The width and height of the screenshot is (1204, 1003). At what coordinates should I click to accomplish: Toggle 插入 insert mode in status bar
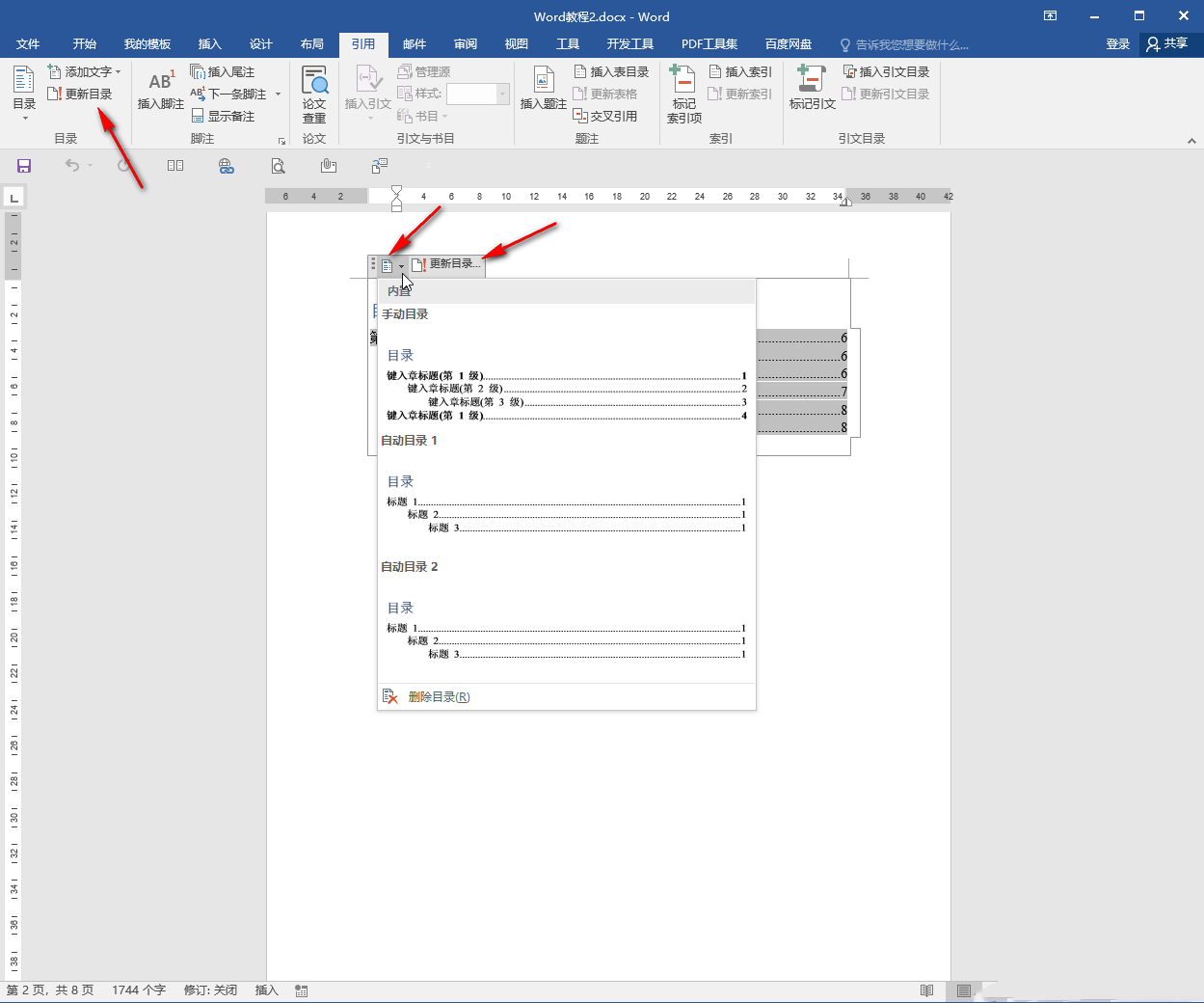click(266, 990)
